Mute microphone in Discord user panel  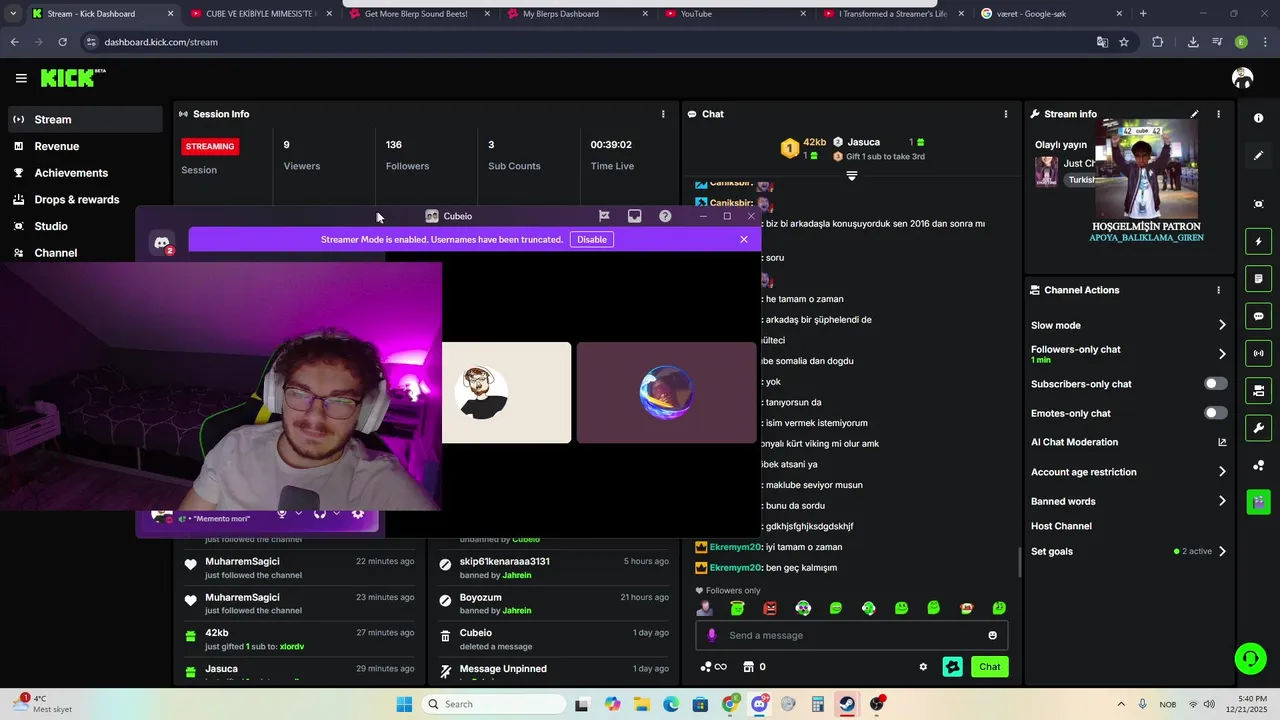282,514
